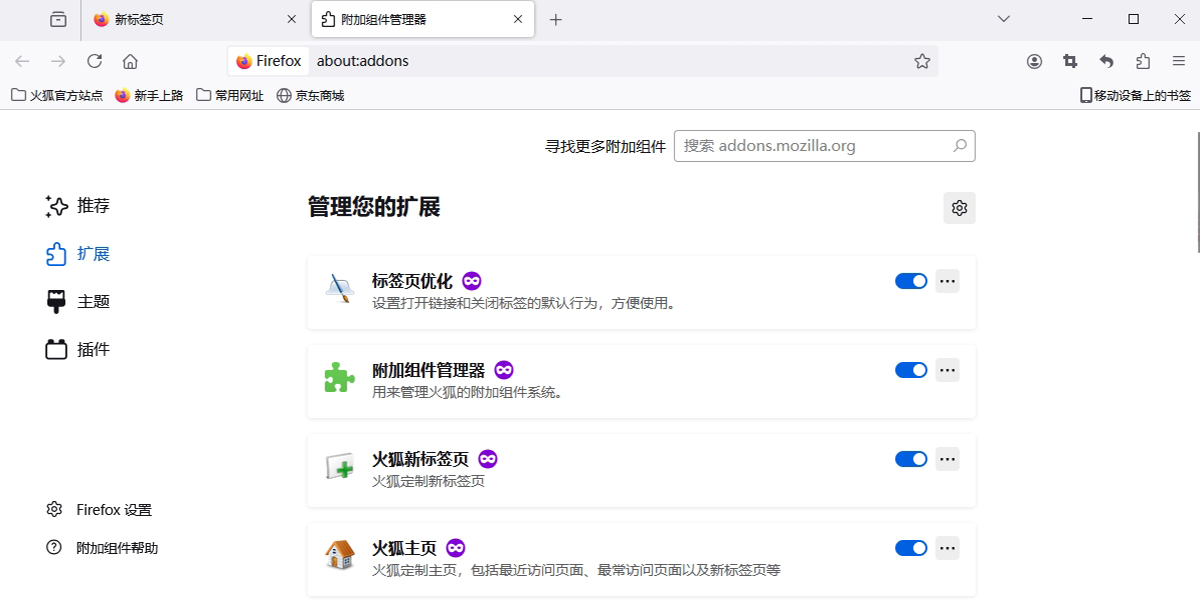The width and height of the screenshot is (1200, 600).
Task: Expand the list all tabs chevron
Action: coord(1005,19)
